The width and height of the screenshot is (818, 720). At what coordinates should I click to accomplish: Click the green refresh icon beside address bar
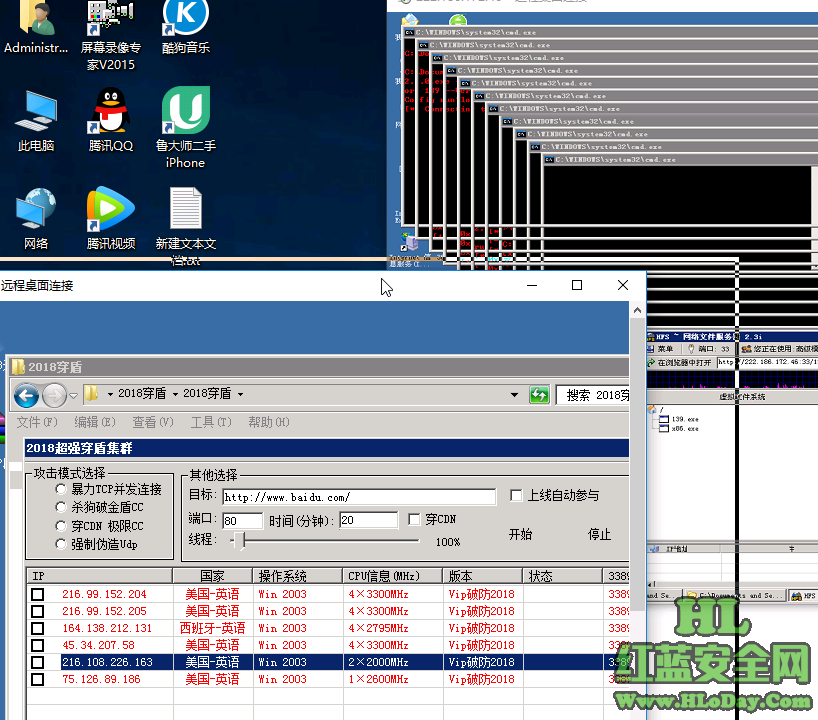(x=539, y=395)
